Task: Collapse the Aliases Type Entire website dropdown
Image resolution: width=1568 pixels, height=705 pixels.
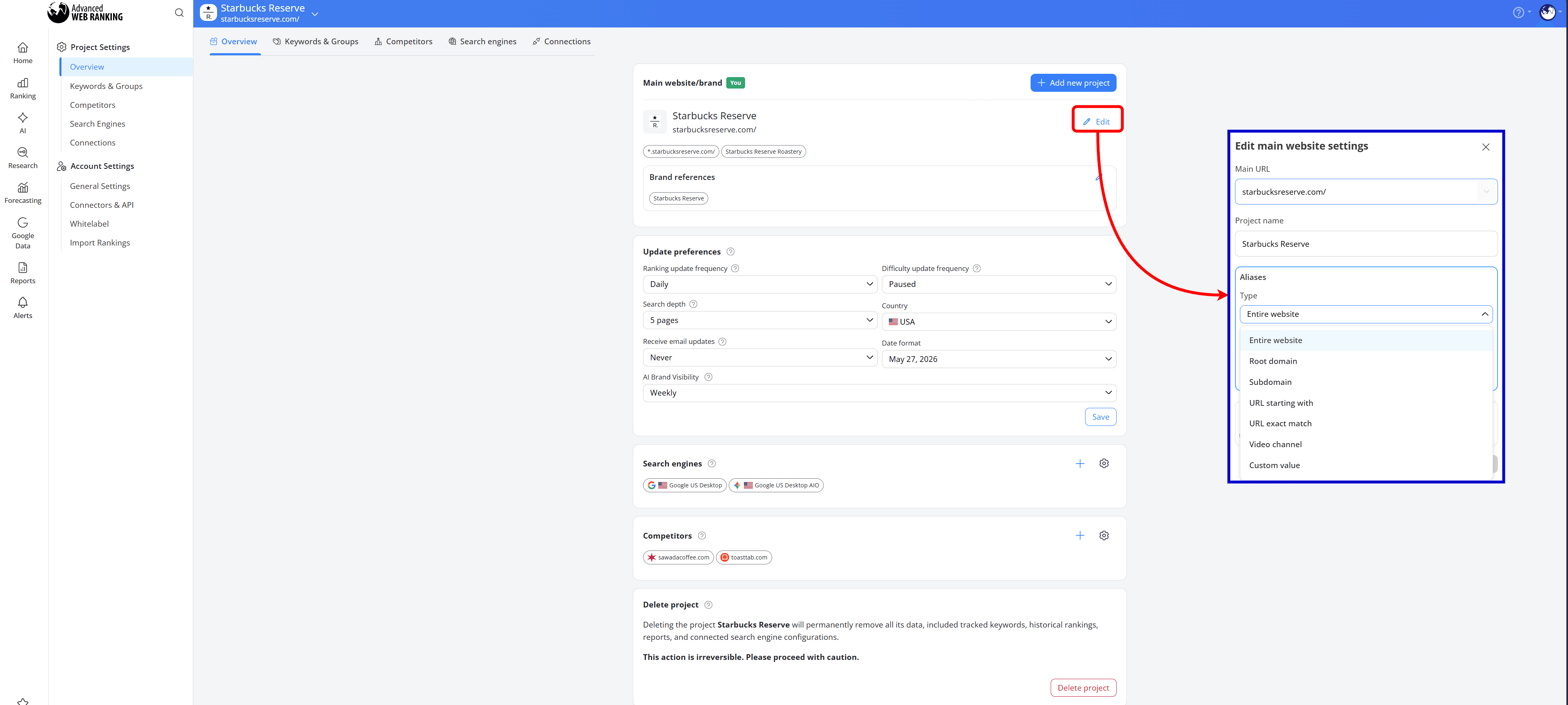Action: coord(1365,314)
